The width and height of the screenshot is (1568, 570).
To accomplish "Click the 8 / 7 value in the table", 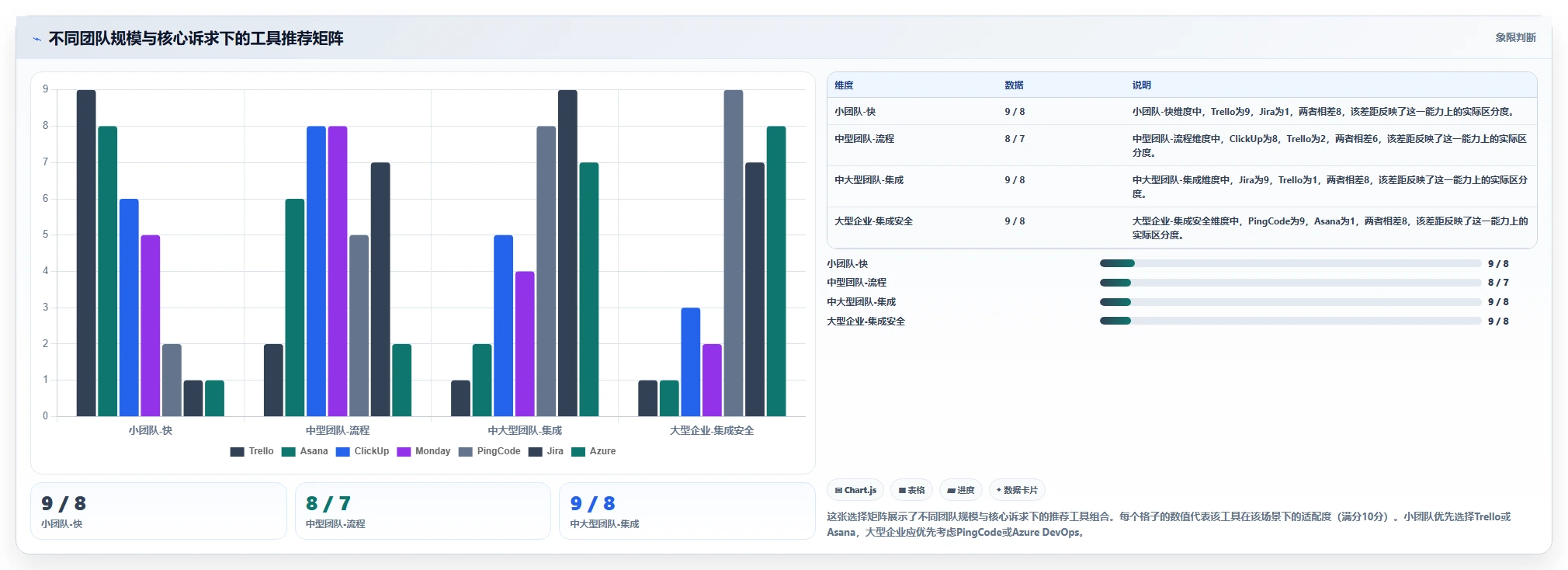I will click(x=1015, y=139).
